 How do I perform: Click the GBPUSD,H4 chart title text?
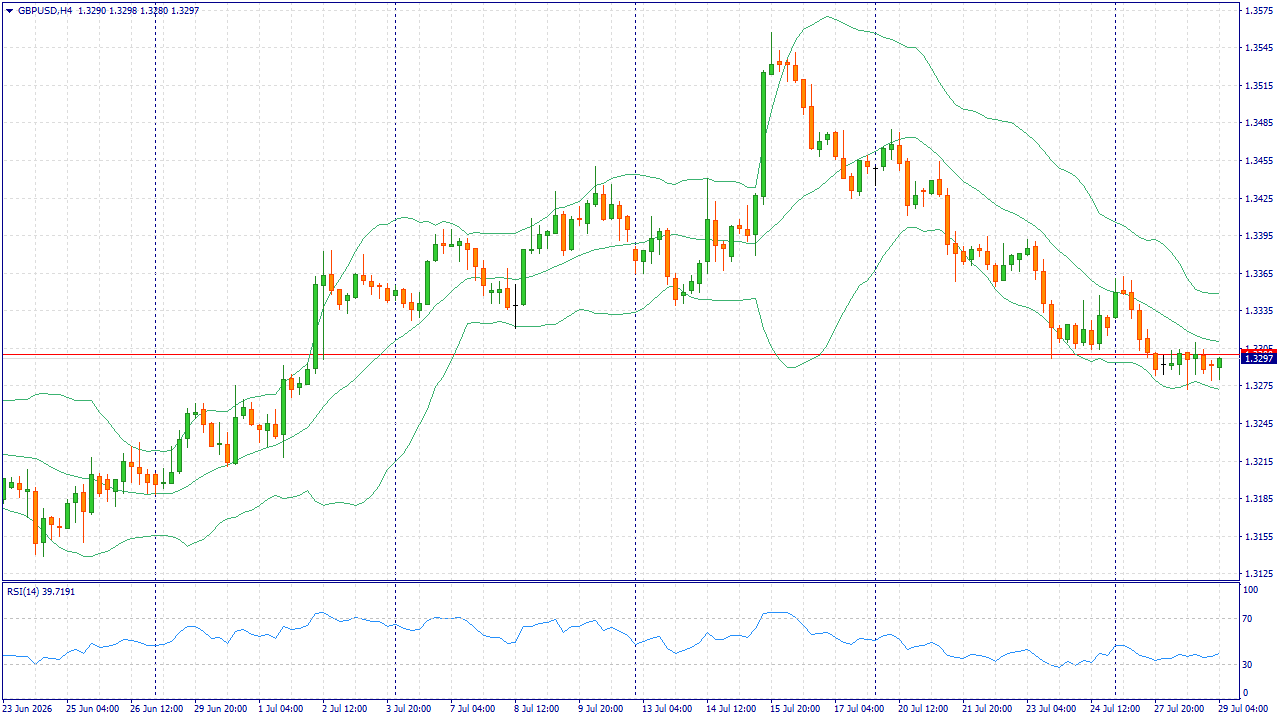coord(45,10)
